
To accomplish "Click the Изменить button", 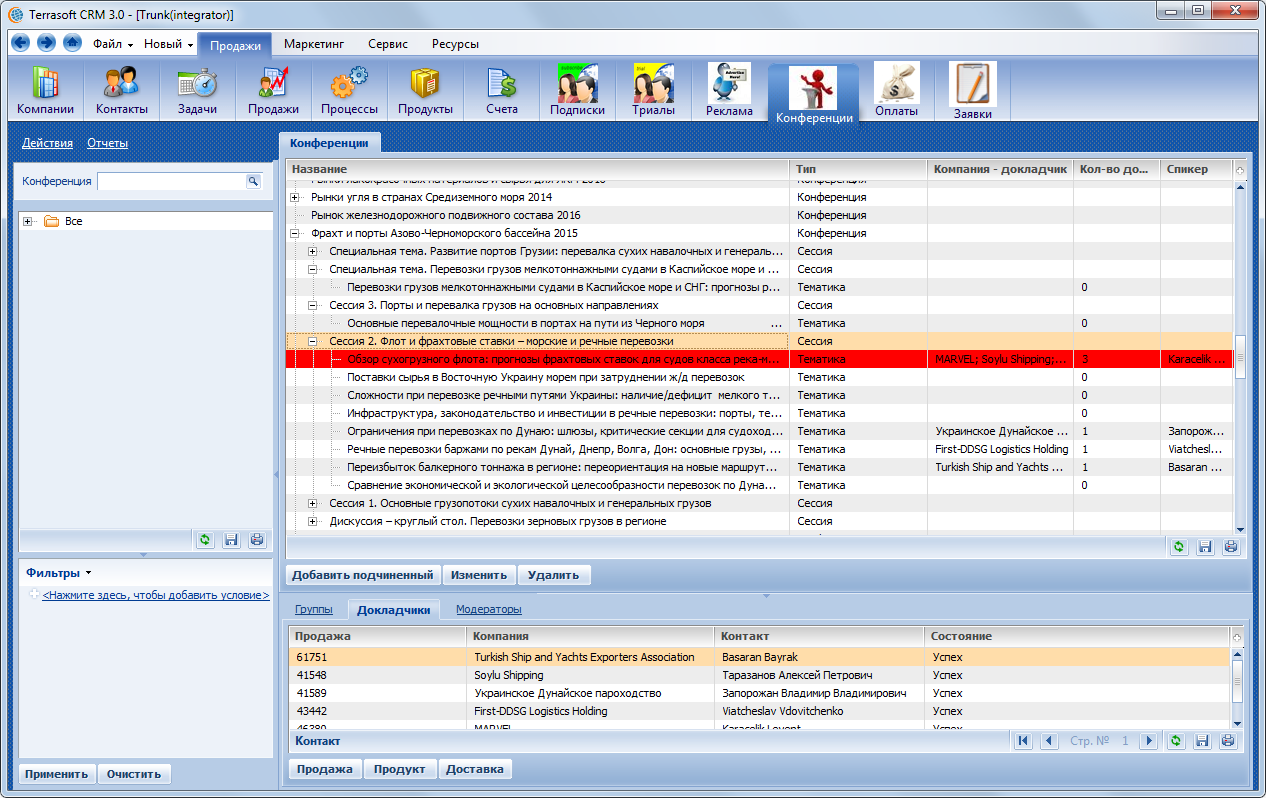I will point(480,575).
